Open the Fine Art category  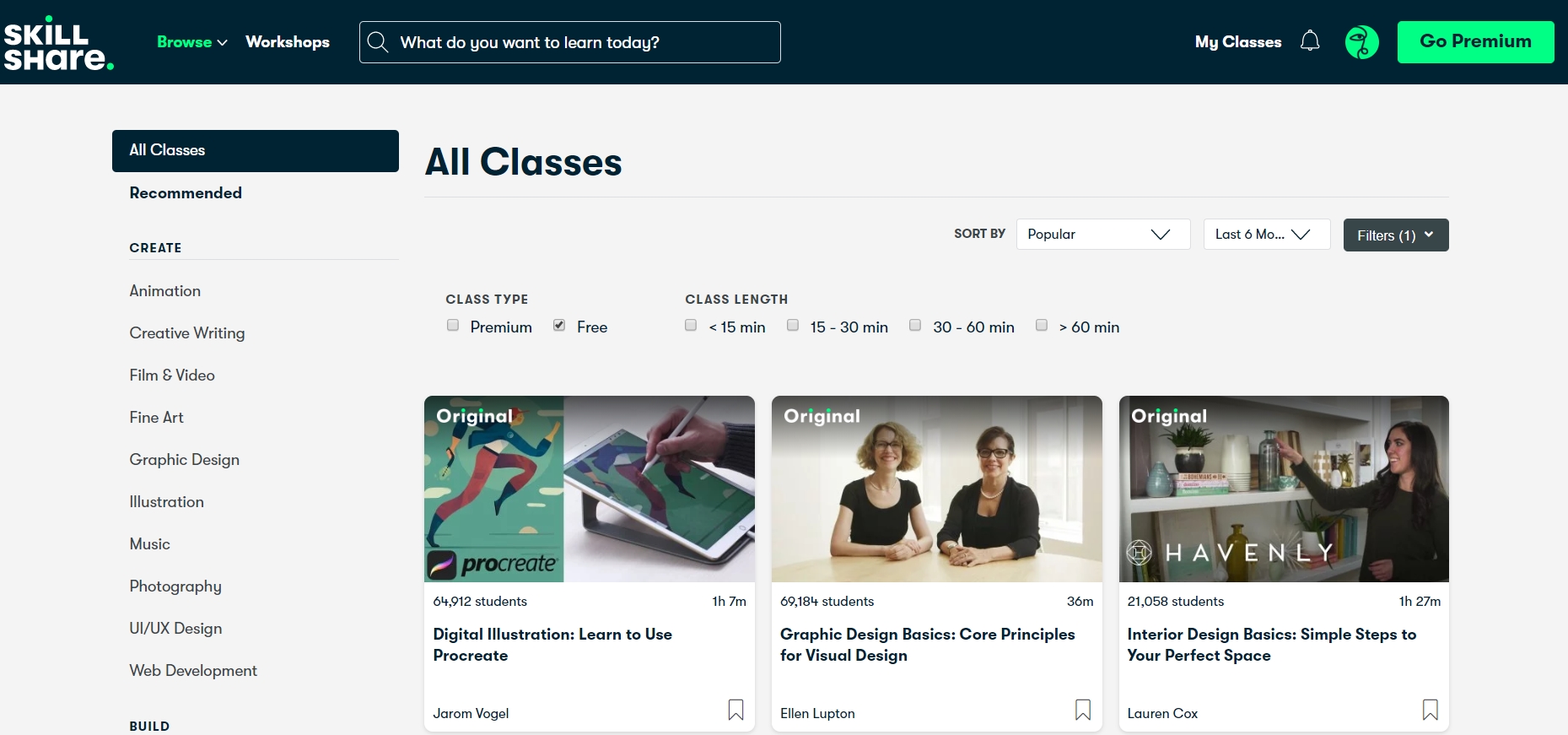(156, 418)
